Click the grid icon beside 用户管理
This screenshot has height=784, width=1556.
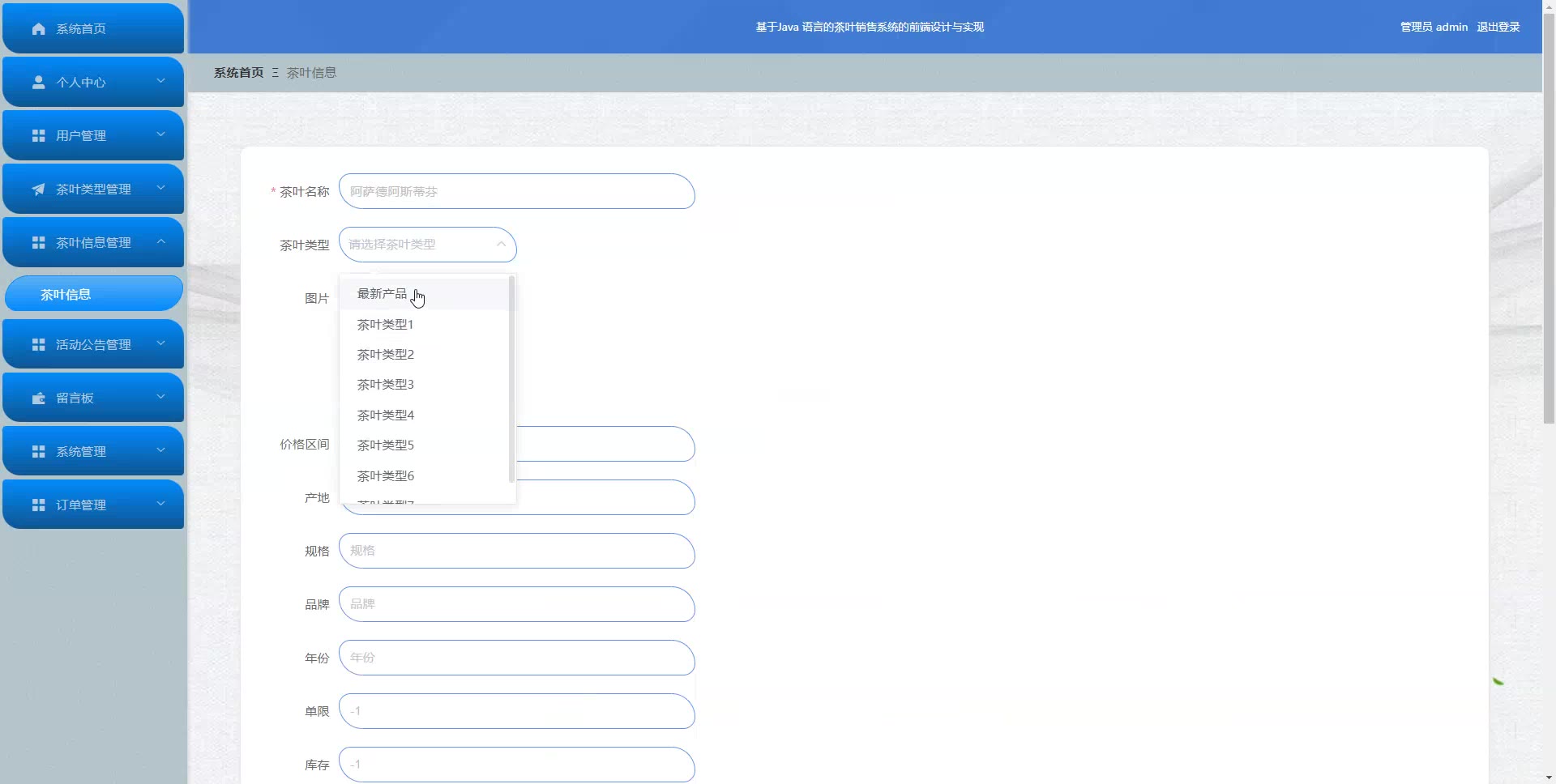click(x=38, y=135)
